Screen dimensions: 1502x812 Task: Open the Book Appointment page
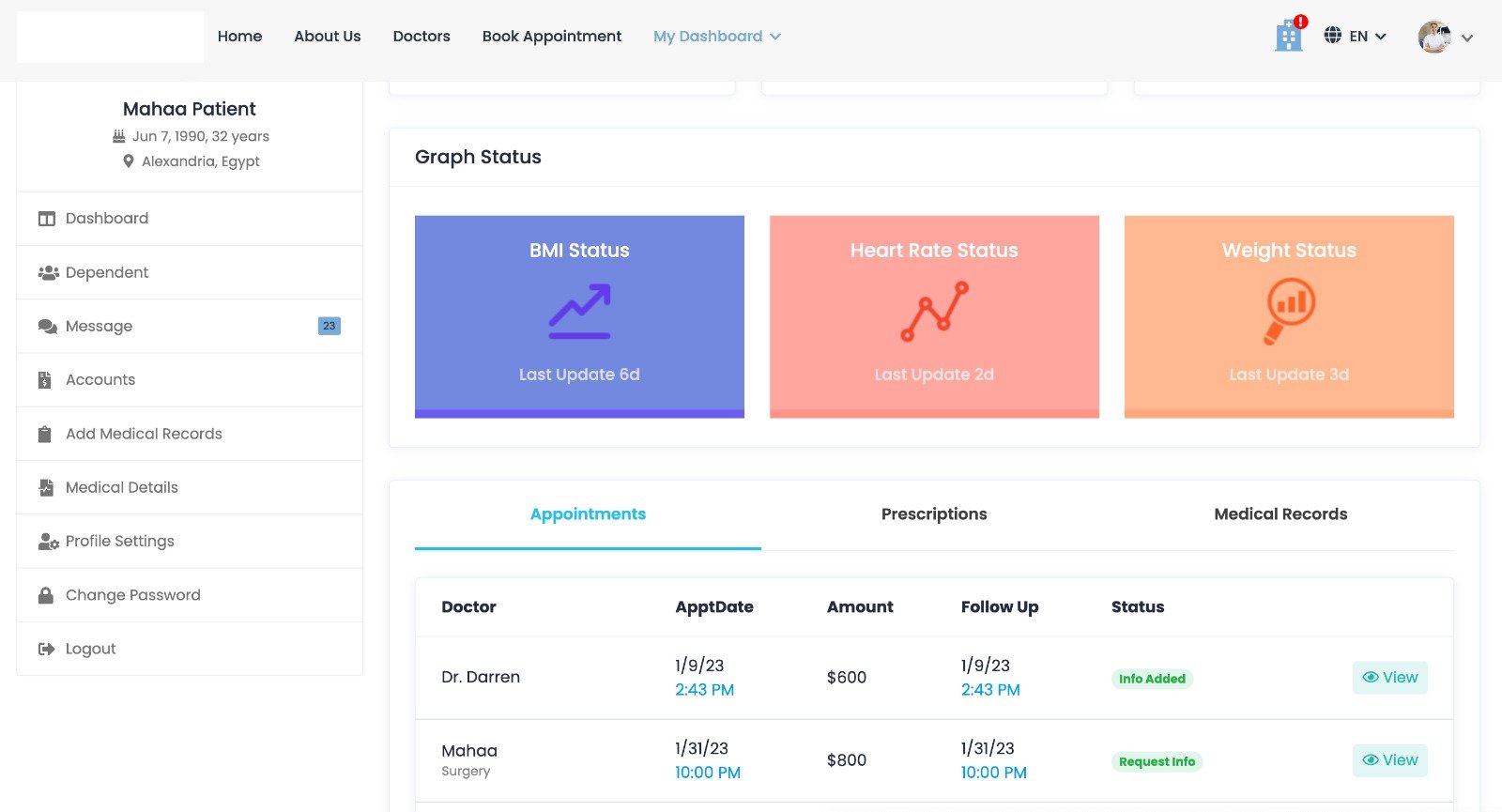tap(552, 36)
